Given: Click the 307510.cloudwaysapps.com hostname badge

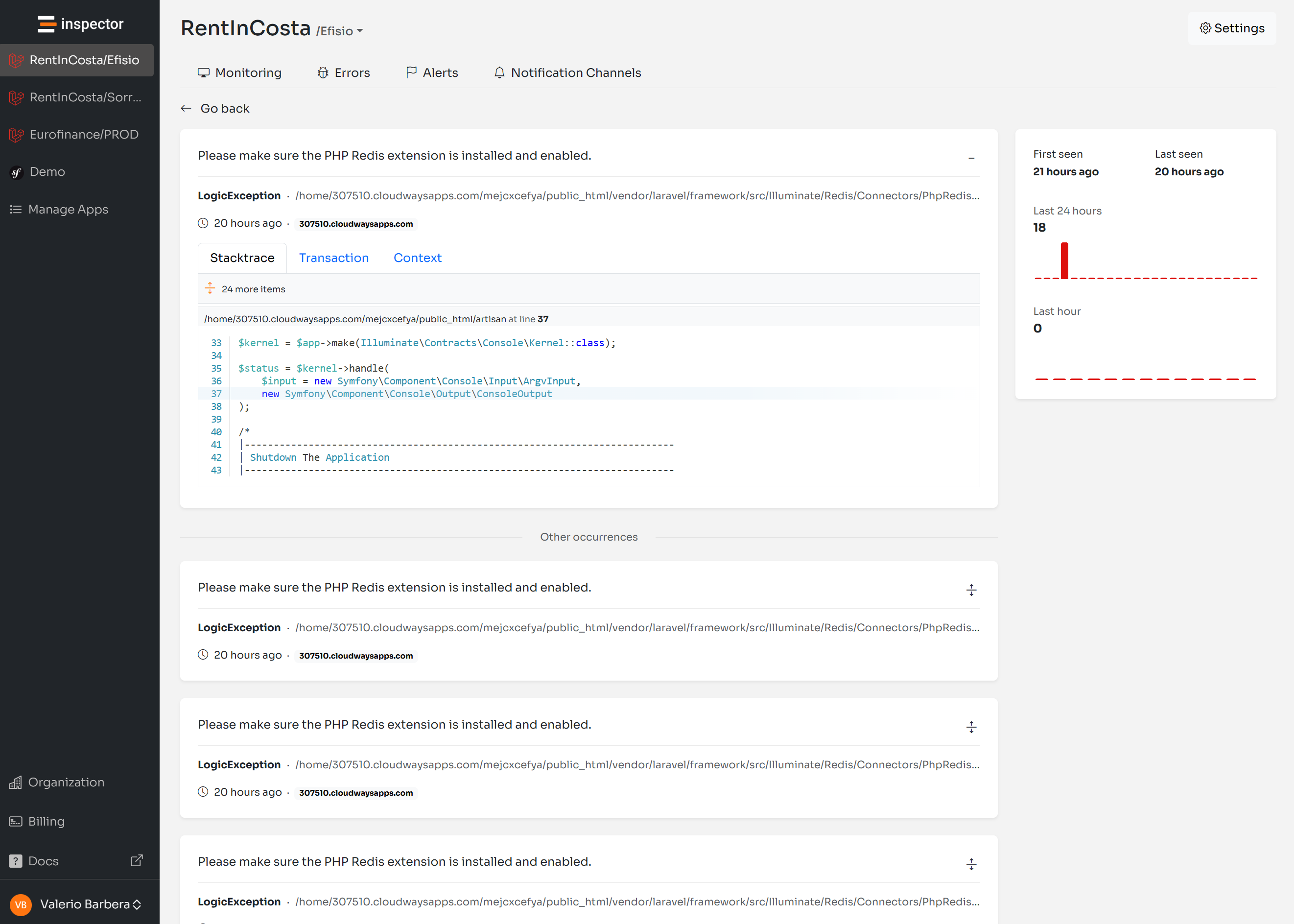Looking at the screenshot, I should point(356,224).
